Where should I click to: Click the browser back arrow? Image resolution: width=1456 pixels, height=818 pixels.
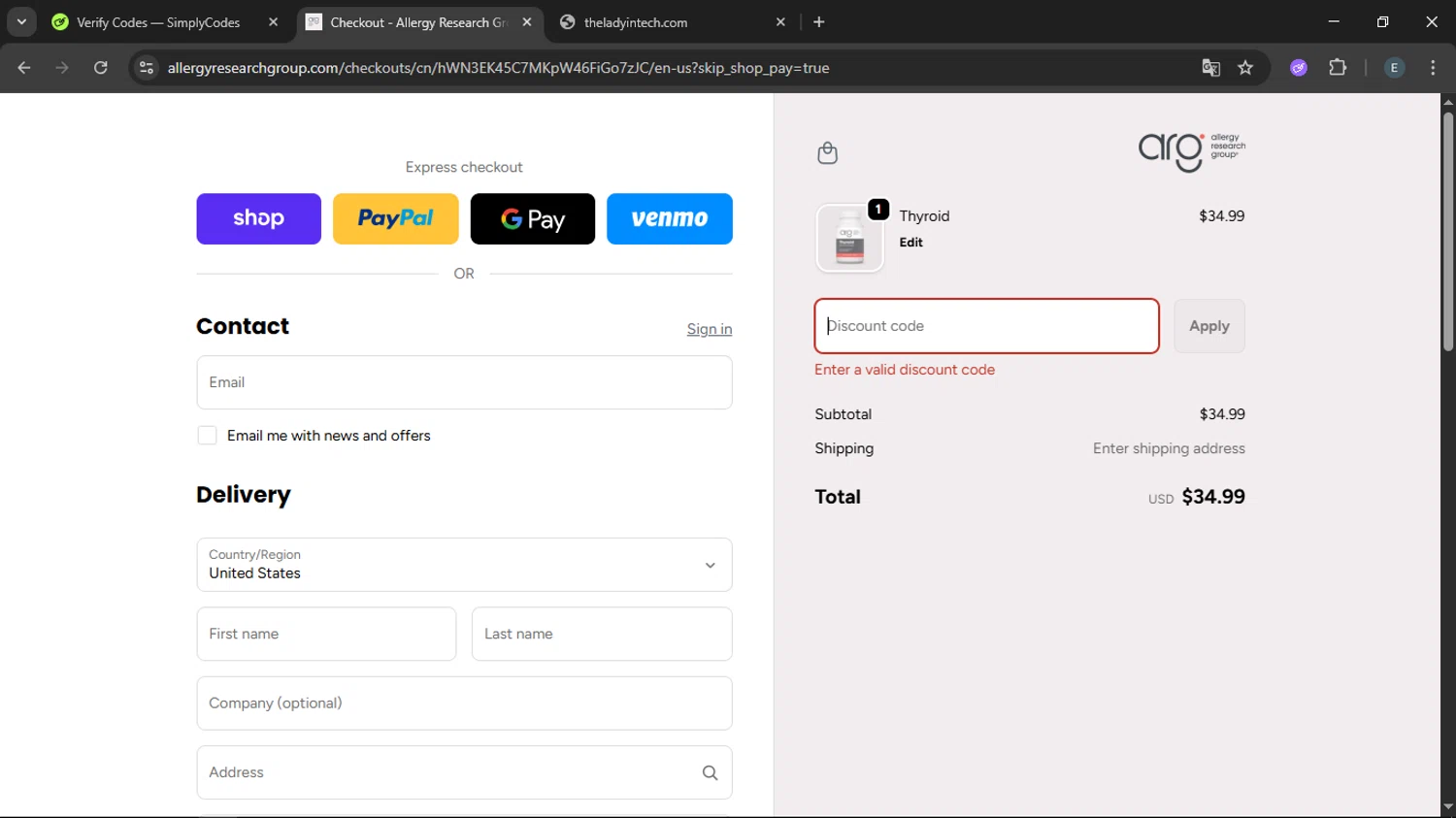pos(24,68)
